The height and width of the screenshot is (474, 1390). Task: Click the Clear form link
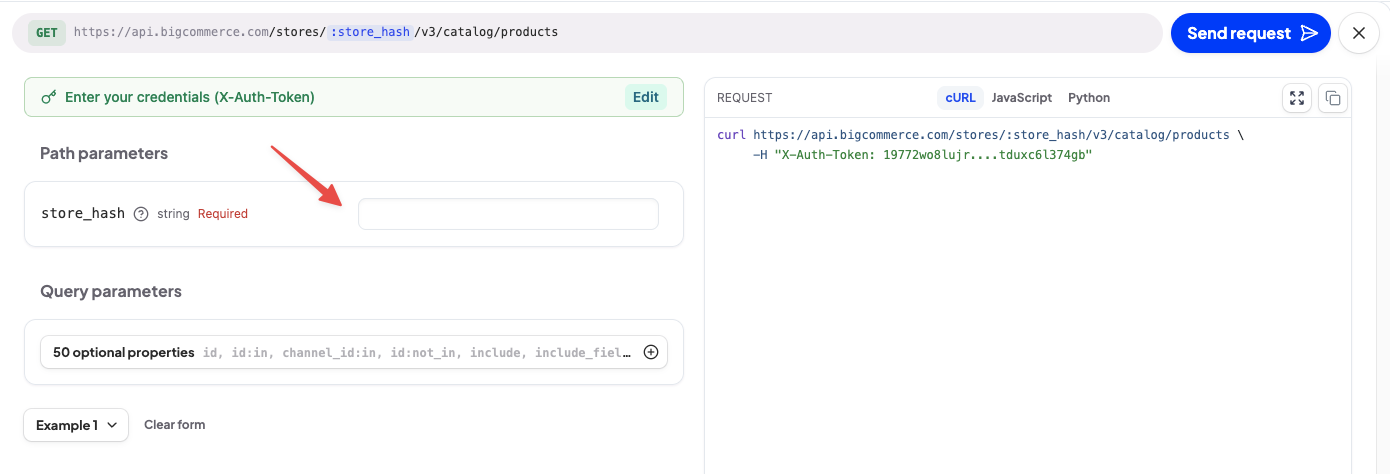point(175,425)
